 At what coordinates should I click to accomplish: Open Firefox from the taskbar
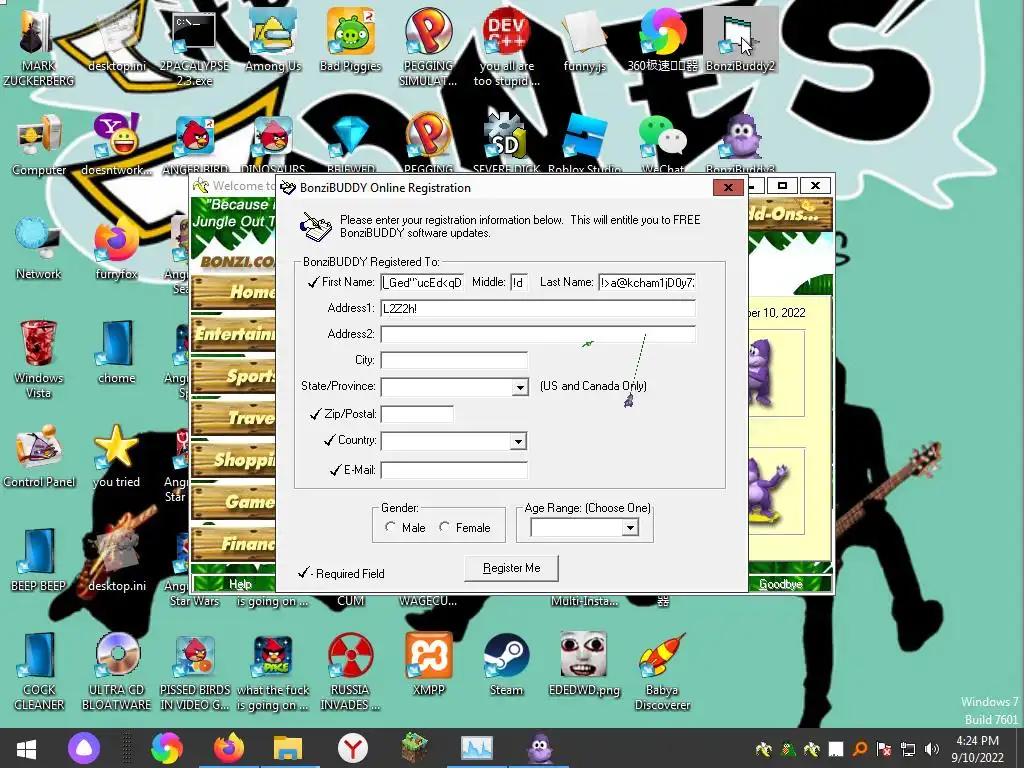(x=229, y=748)
